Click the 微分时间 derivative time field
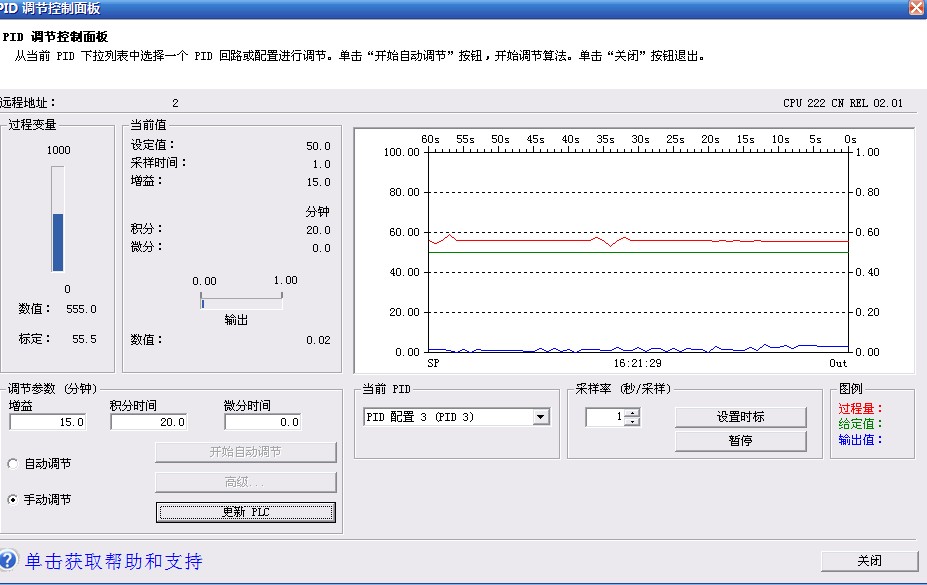Image resolution: width=927 pixels, height=585 pixels. (262, 422)
